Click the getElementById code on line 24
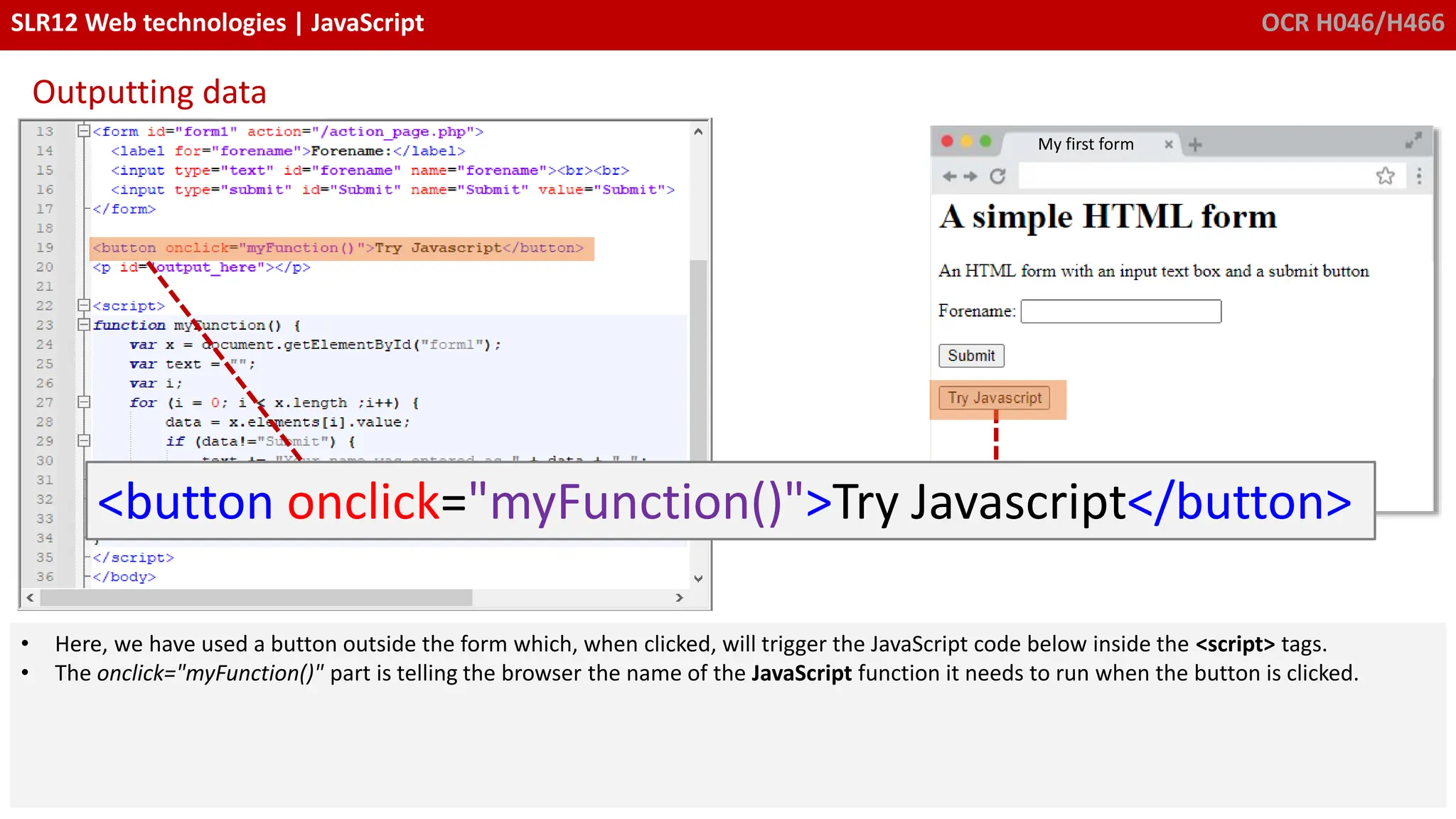This screenshot has height=819, width=1456. coord(315,345)
